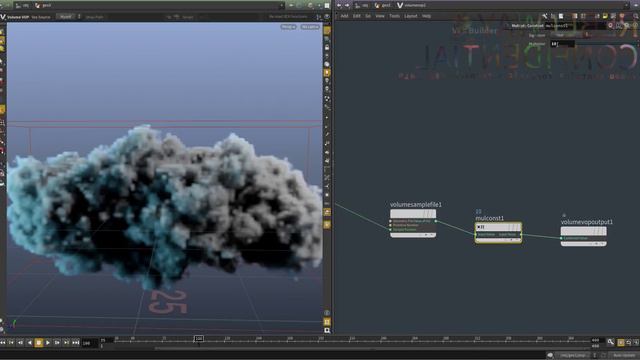
Task: Jump to obj level in network path
Action: (x=361, y=5)
